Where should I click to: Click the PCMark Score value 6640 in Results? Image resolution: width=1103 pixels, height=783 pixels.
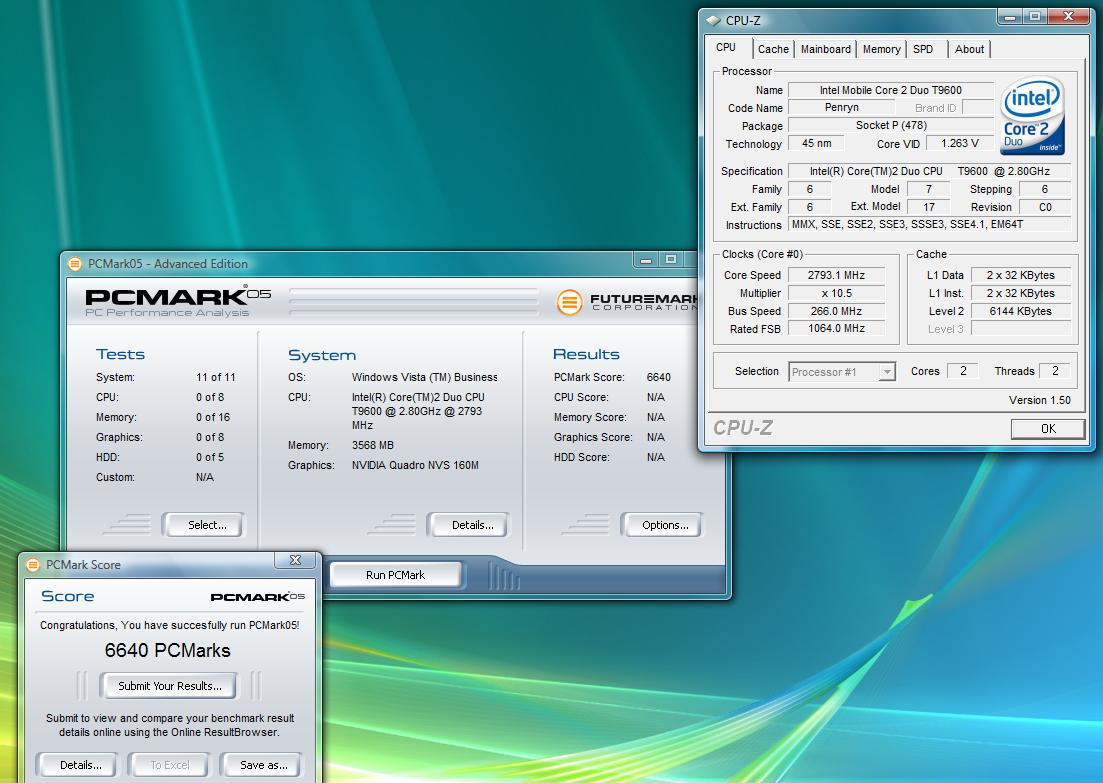click(x=658, y=377)
